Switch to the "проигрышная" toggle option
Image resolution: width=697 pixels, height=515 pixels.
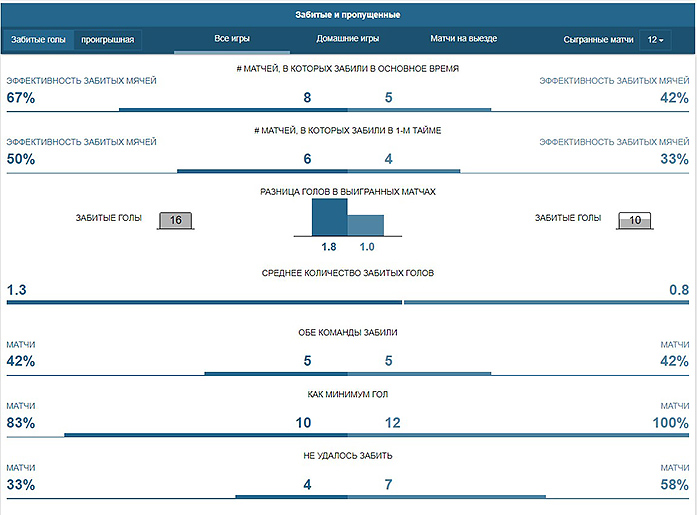[107, 40]
